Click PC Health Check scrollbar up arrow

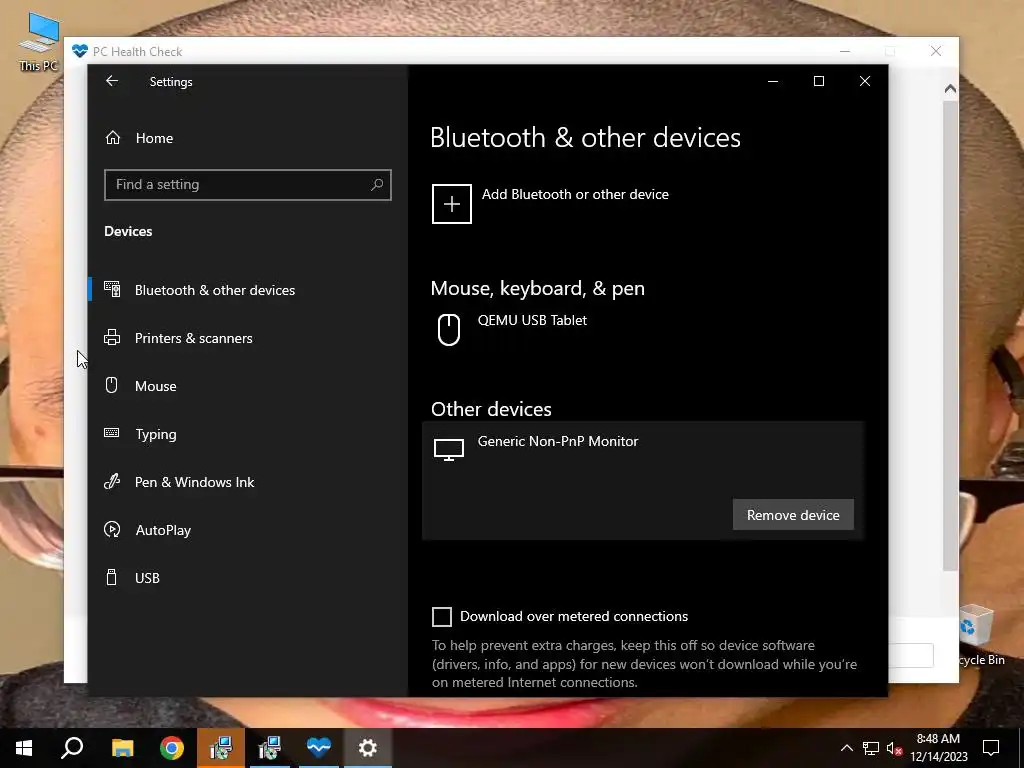[x=950, y=89]
